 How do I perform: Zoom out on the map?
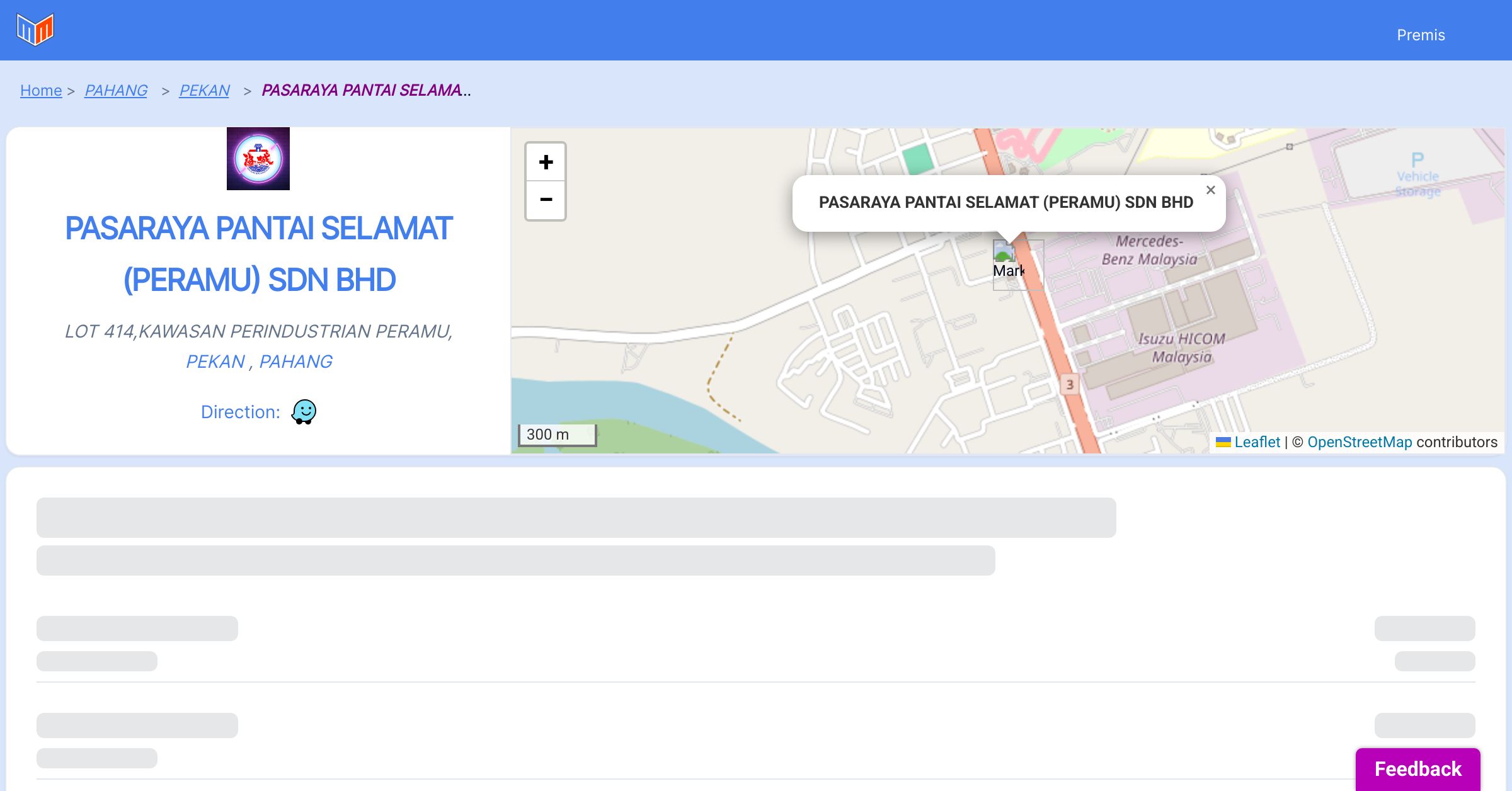546,200
